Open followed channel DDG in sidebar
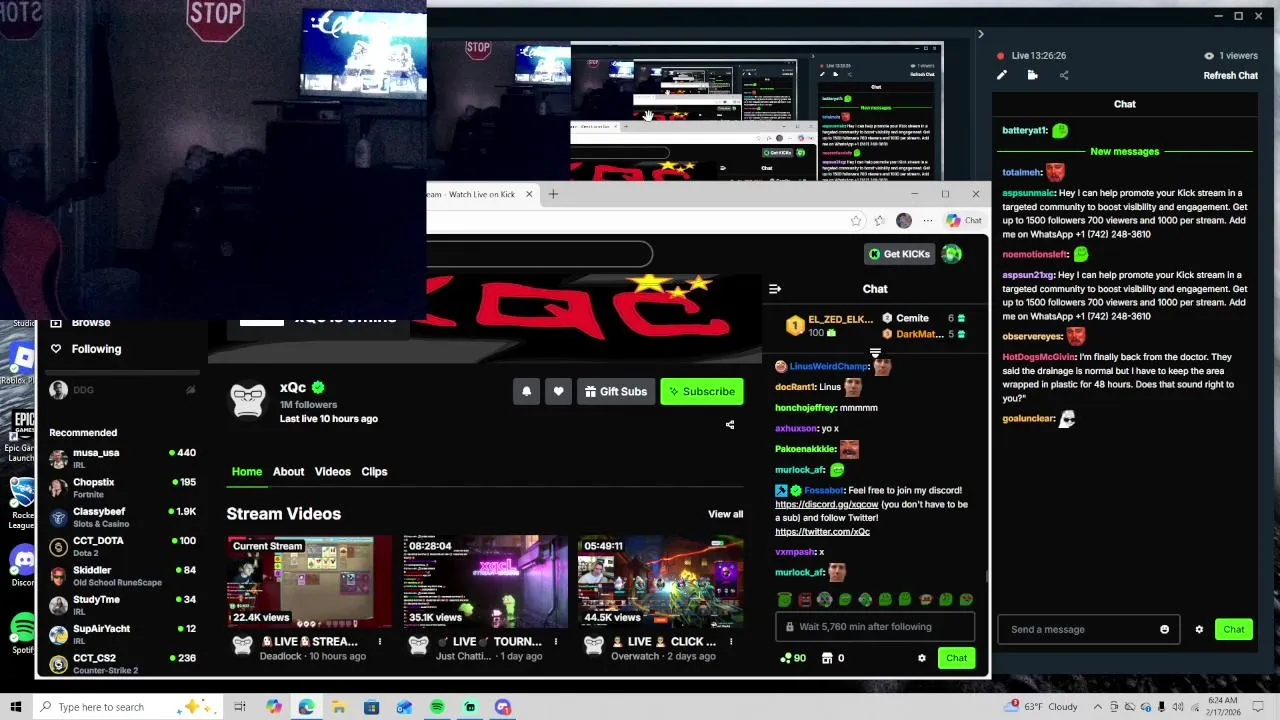Screen dimensions: 1280x720 click(122, 390)
